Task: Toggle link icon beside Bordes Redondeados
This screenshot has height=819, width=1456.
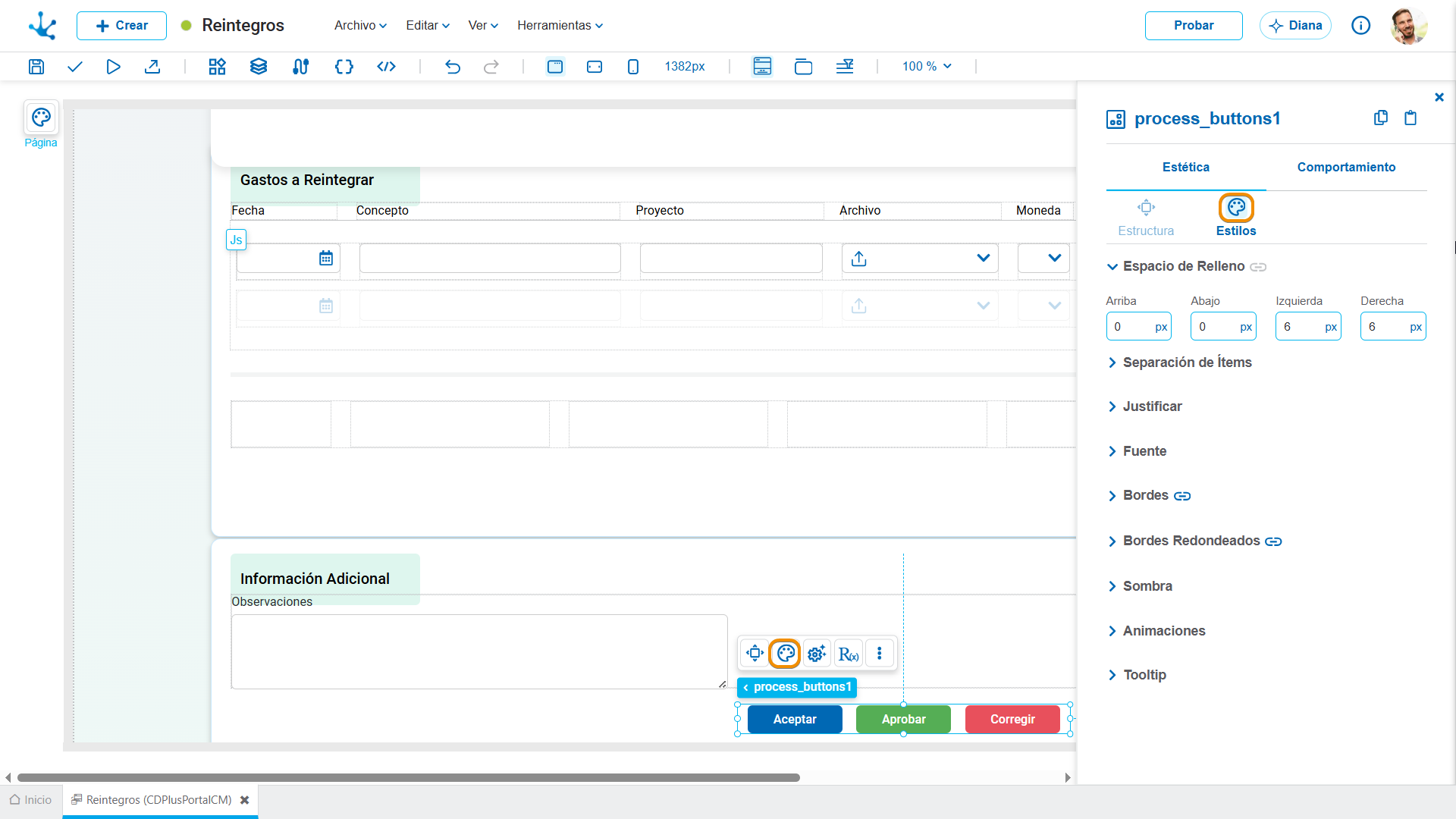Action: pyautogui.click(x=1273, y=541)
